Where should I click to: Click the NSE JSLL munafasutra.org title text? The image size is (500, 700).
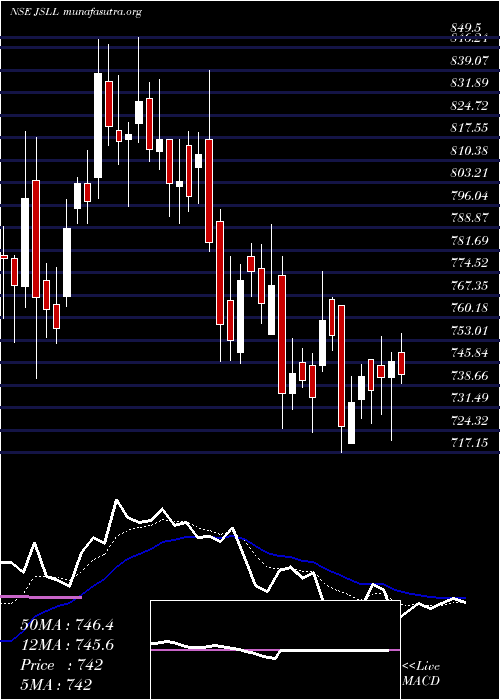(75, 12)
